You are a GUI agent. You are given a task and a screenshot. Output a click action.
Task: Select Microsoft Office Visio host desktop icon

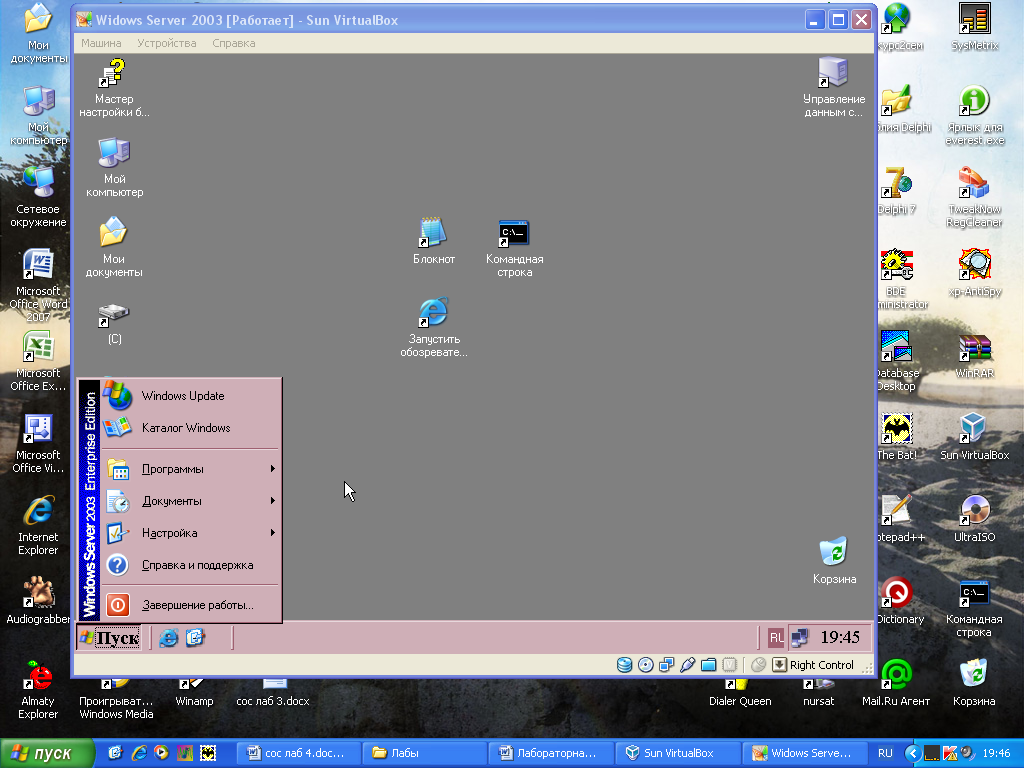[x=38, y=443]
